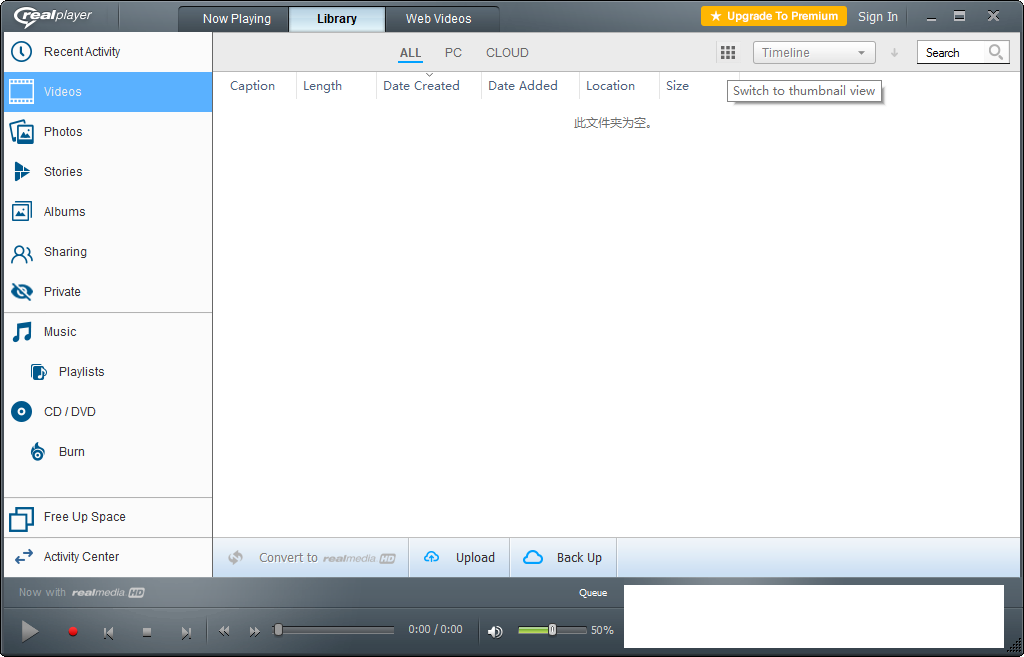The image size is (1024, 657).
Task: Sort by Location column header
Action: coord(611,86)
